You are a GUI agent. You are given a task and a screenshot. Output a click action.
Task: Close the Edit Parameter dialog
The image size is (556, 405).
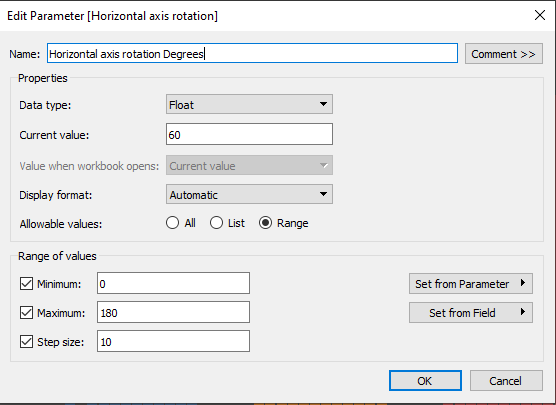point(540,15)
